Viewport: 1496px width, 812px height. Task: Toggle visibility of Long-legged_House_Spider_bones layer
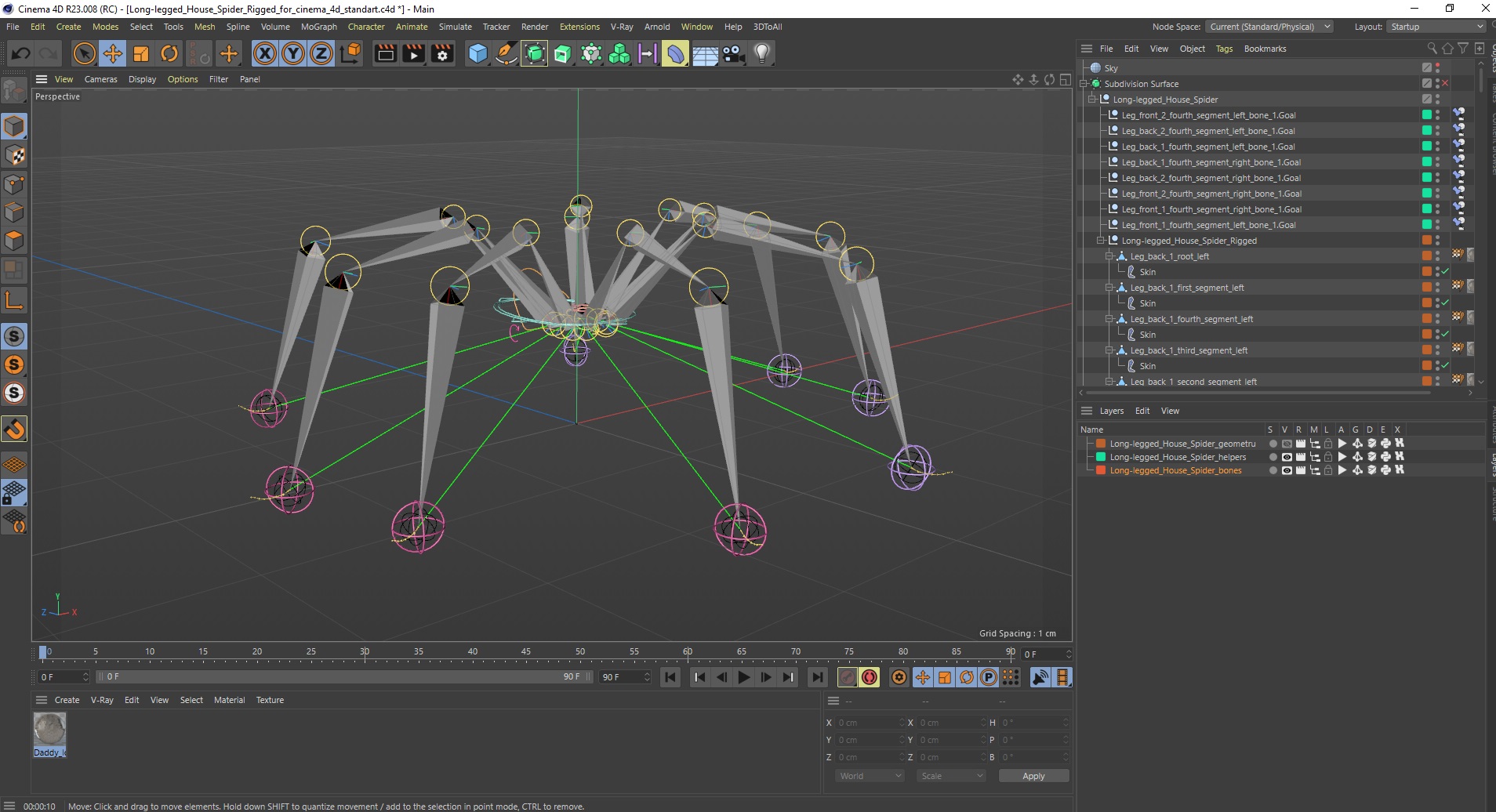pyautogui.click(x=1287, y=470)
